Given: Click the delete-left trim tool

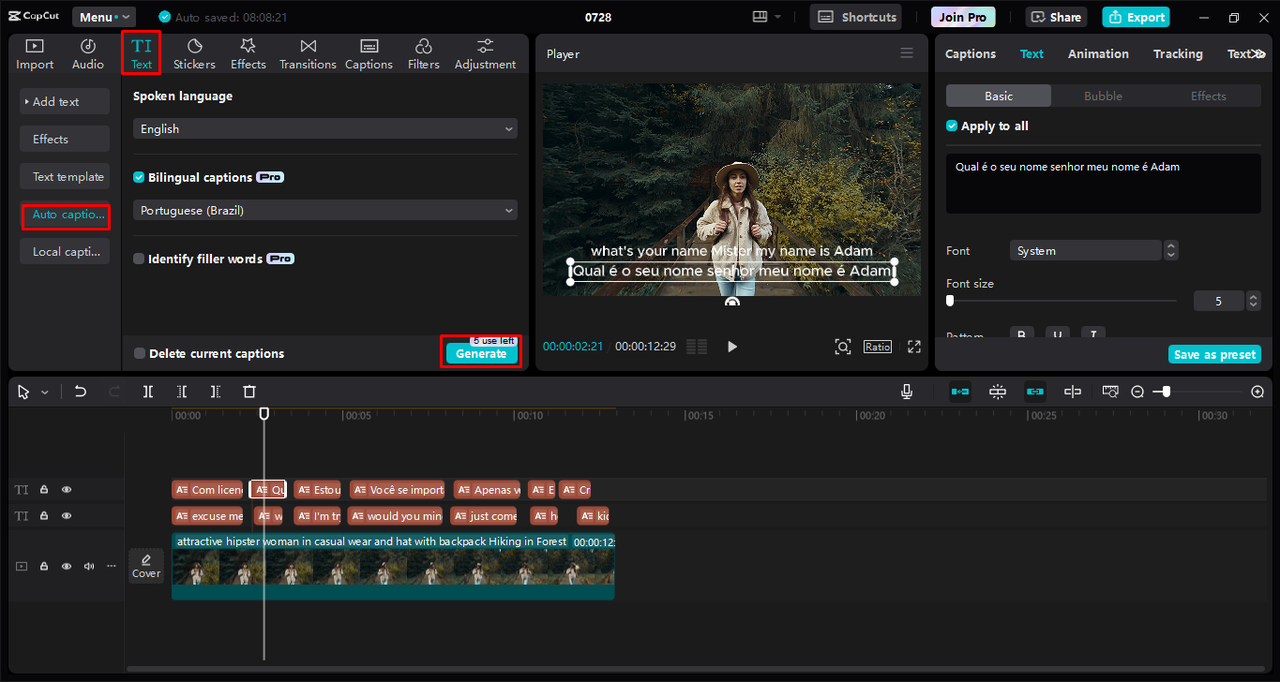Looking at the screenshot, I should [x=182, y=392].
